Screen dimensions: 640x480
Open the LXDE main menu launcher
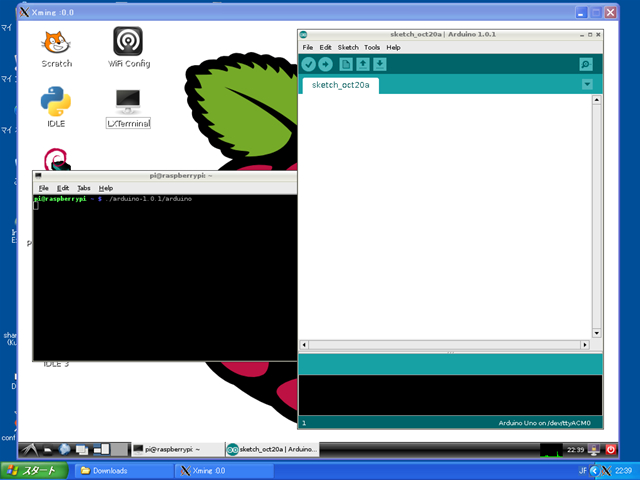pos(28,450)
